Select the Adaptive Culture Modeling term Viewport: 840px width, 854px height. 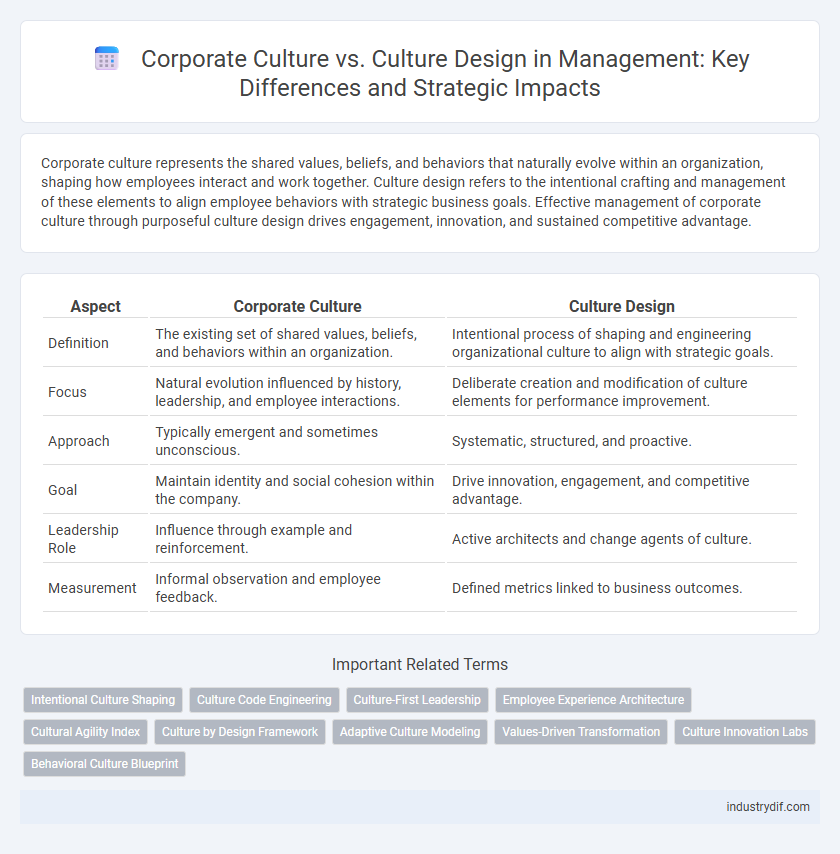coord(409,732)
